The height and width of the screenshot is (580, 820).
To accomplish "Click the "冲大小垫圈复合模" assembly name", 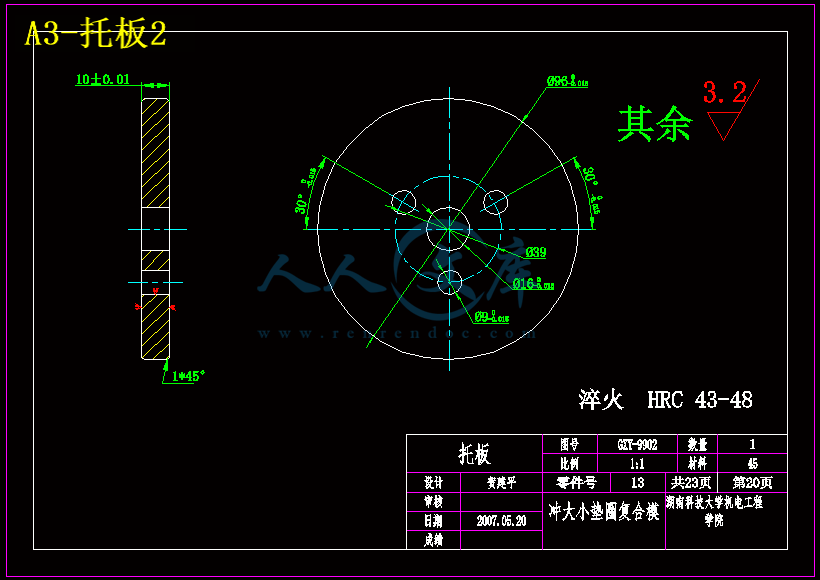I will (x=603, y=511).
